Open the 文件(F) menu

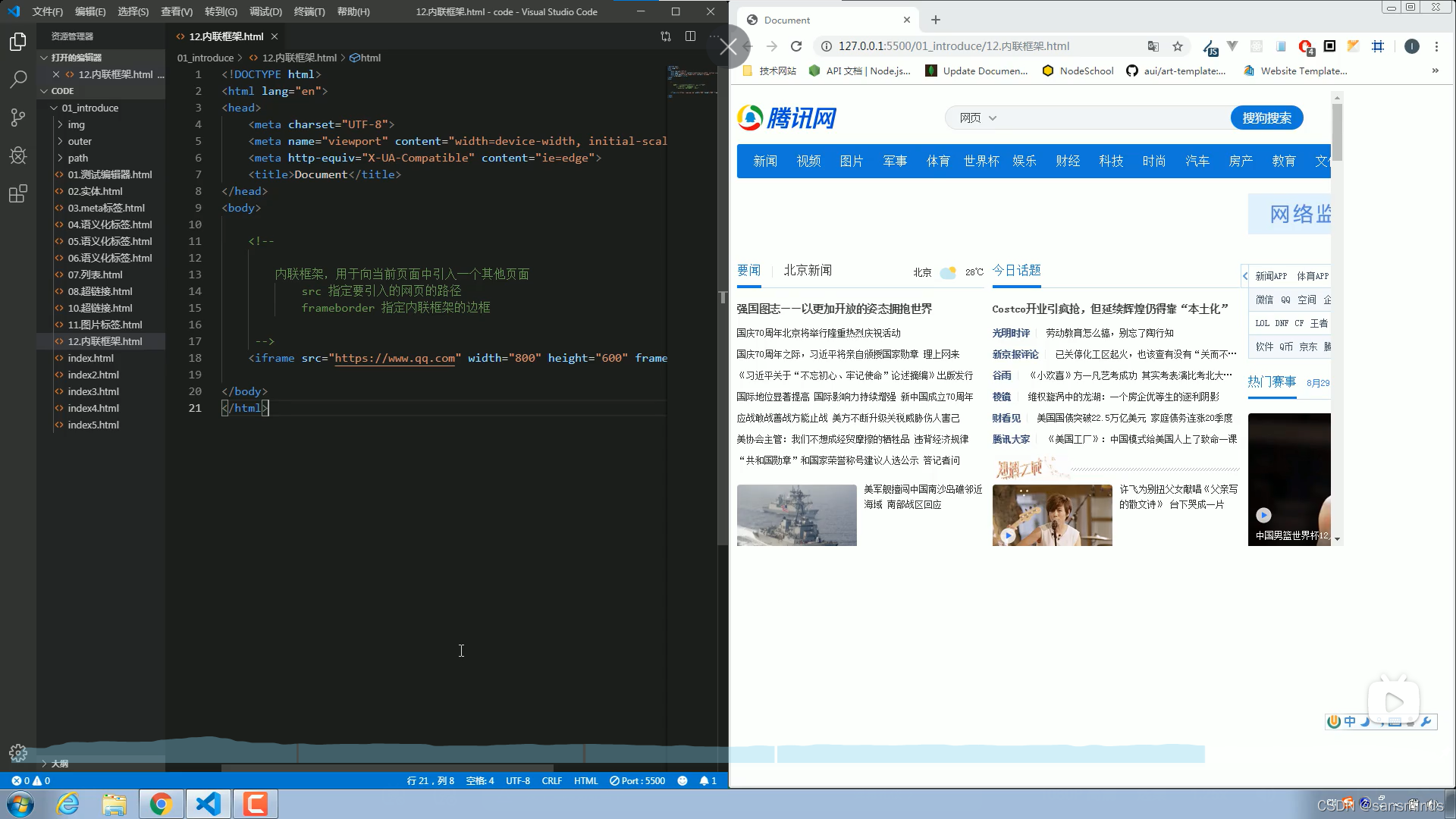[x=48, y=11]
